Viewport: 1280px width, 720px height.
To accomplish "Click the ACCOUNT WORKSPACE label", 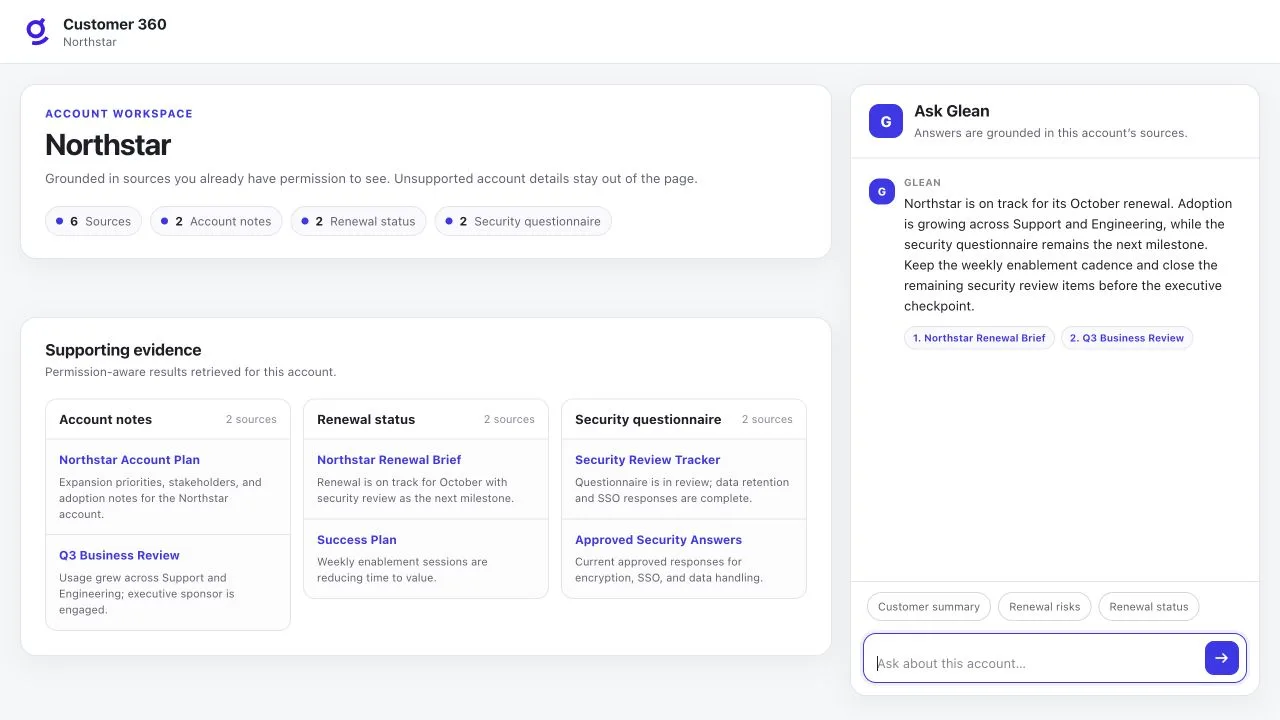I will point(119,114).
